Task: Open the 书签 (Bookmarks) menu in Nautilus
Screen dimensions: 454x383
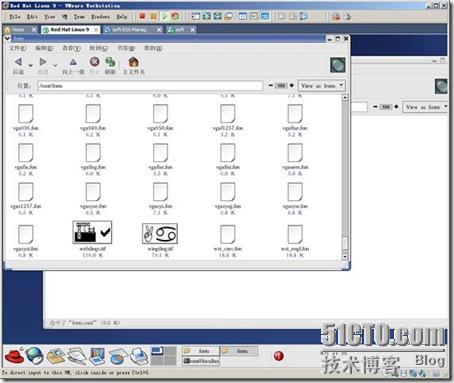Action: pyautogui.click(x=126, y=48)
